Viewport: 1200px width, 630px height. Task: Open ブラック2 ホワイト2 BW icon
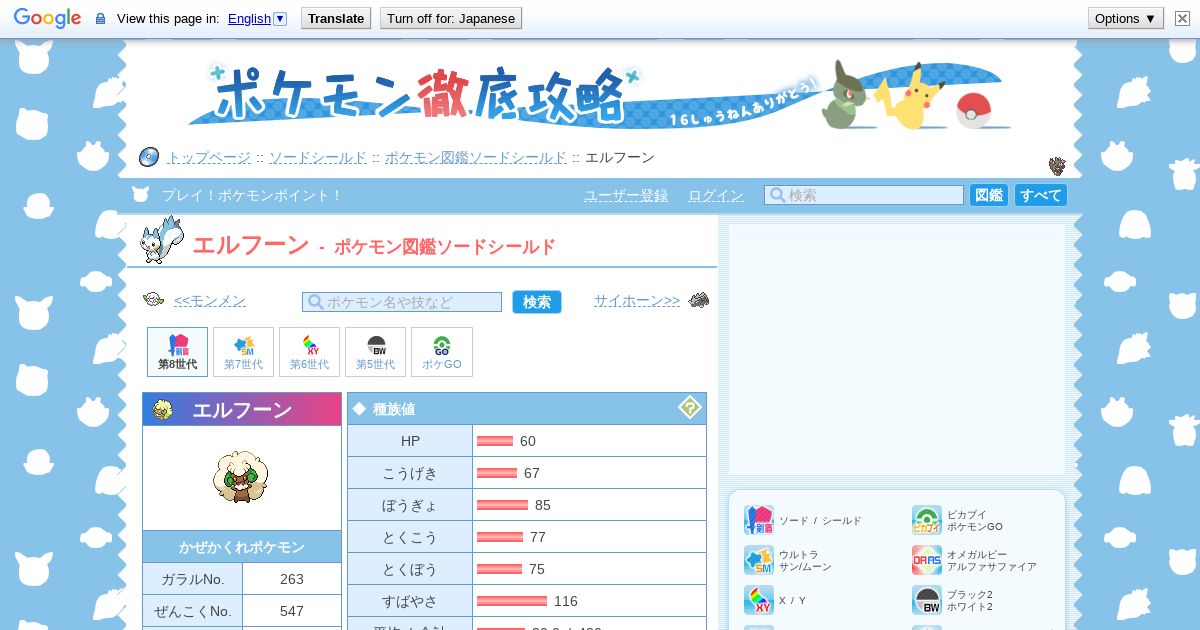[x=927, y=600]
